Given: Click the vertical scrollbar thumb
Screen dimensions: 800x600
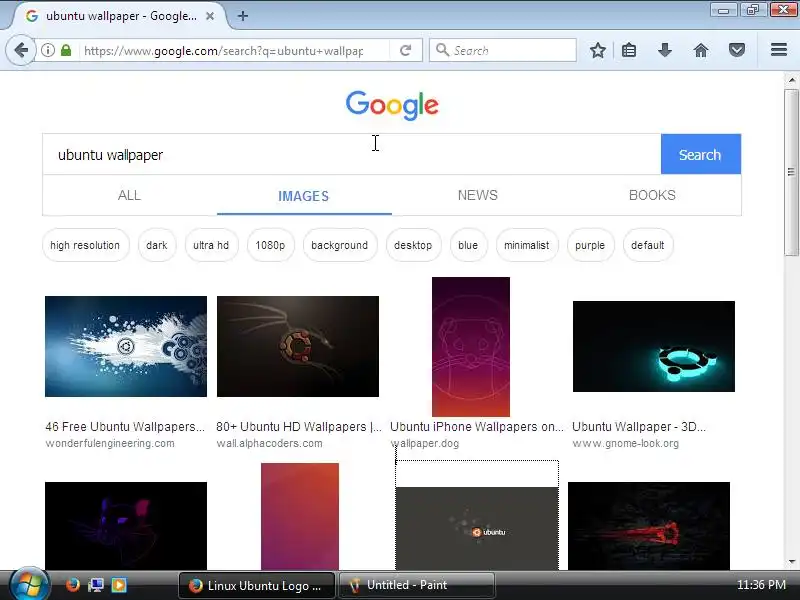Looking at the screenshot, I should tap(791, 172).
